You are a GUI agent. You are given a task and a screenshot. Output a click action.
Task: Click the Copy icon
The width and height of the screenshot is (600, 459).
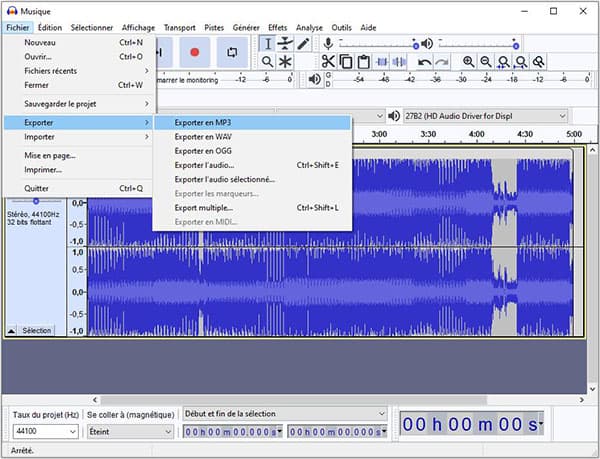(x=346, y=62)
